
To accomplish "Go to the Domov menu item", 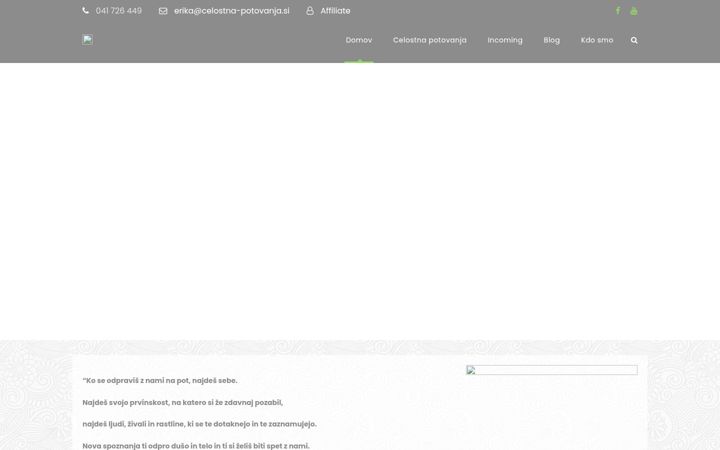I will pos(359,40).
